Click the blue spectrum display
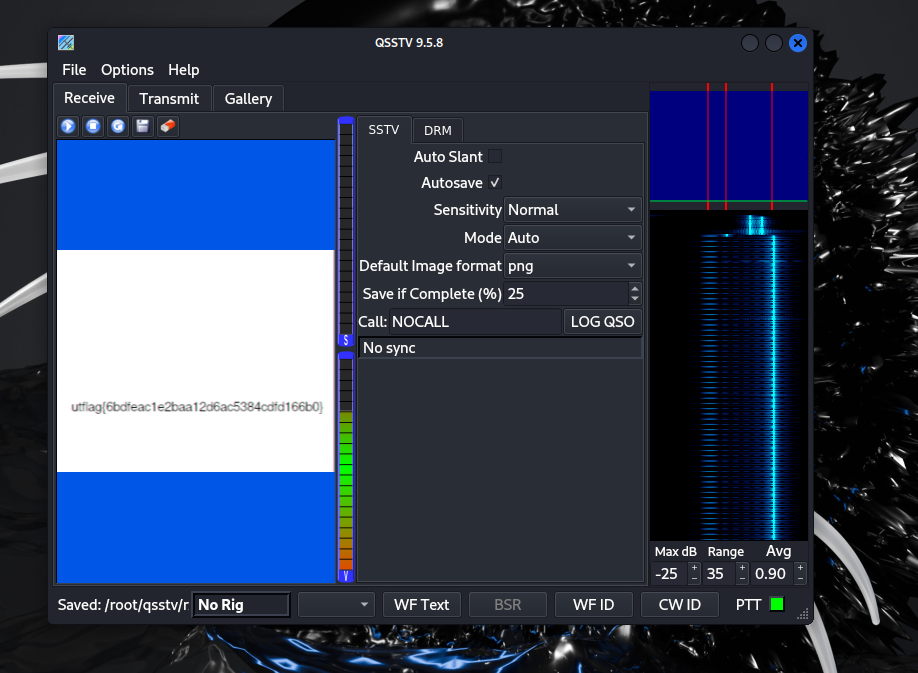The image size is (918, 673). pos(729,146)
